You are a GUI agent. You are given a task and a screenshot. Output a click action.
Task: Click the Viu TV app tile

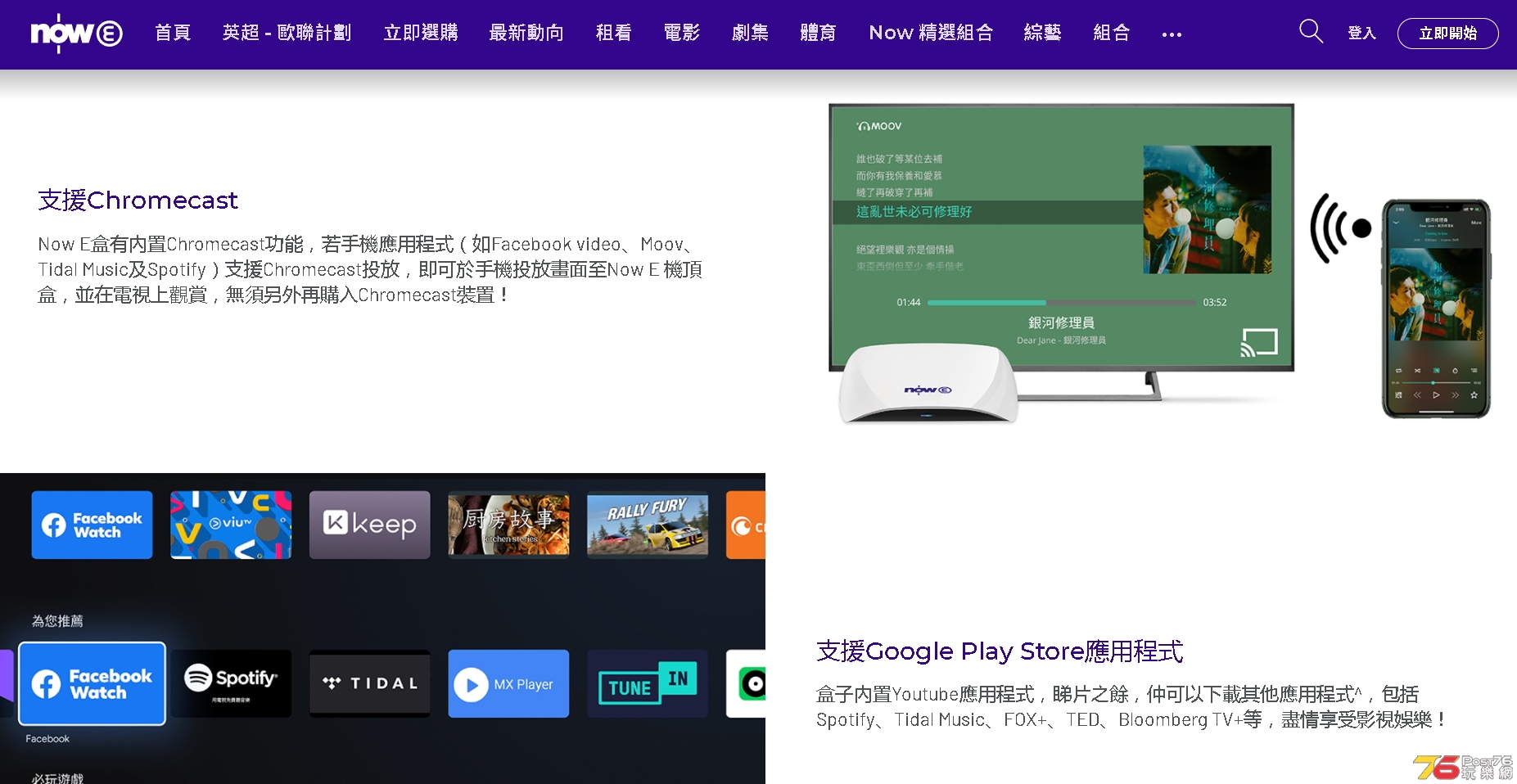pyautogui.click(x=231, y=525)
